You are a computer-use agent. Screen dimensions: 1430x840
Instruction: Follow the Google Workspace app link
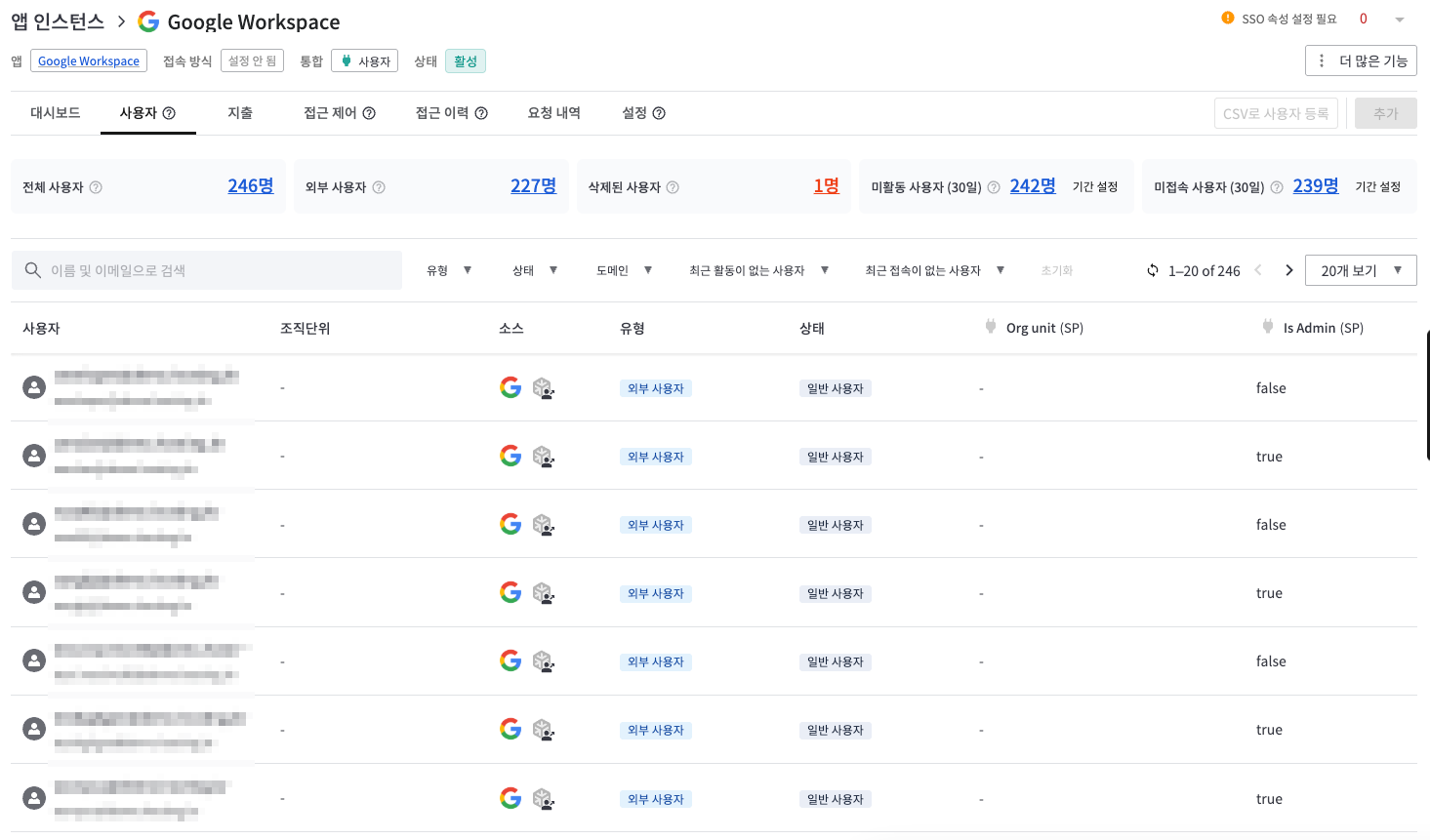click(89, 60)
